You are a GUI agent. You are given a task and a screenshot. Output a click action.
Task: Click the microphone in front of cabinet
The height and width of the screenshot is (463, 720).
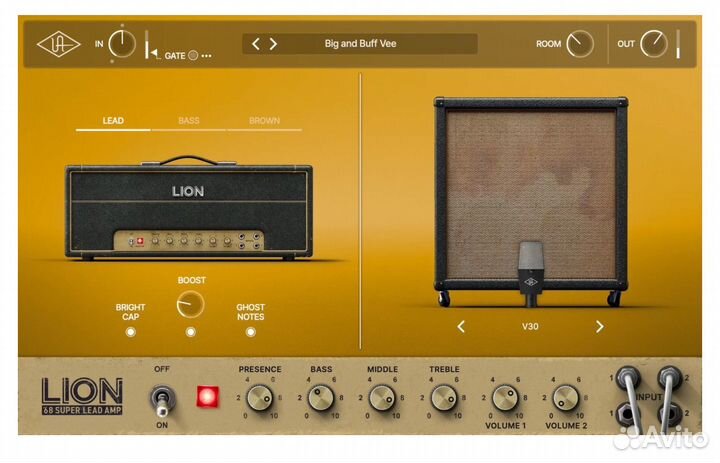530,272
